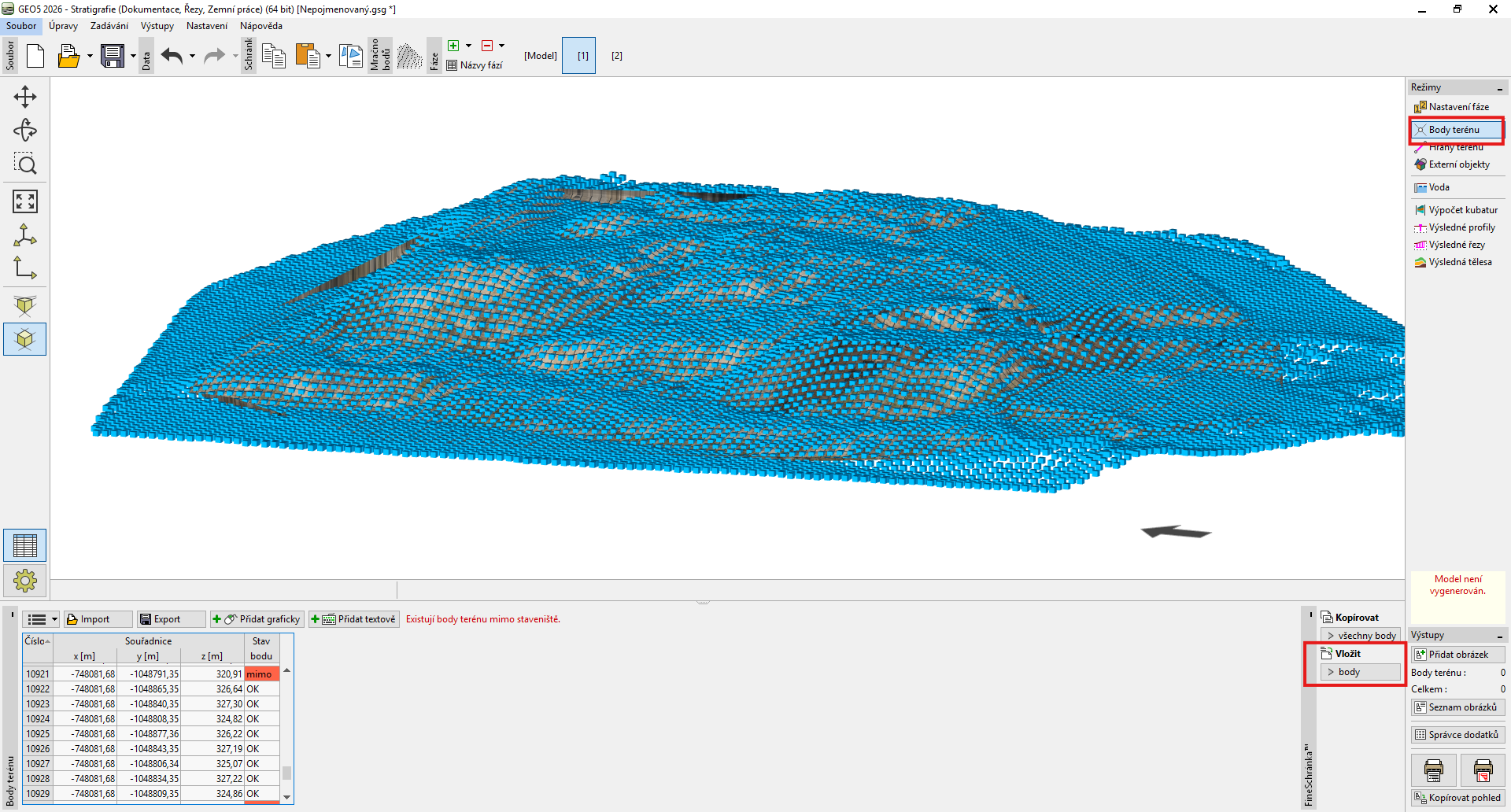Open the gear settings icon in the left sidebar
1511x812 pixels.
pyautogui.click(x=25, y=581)
